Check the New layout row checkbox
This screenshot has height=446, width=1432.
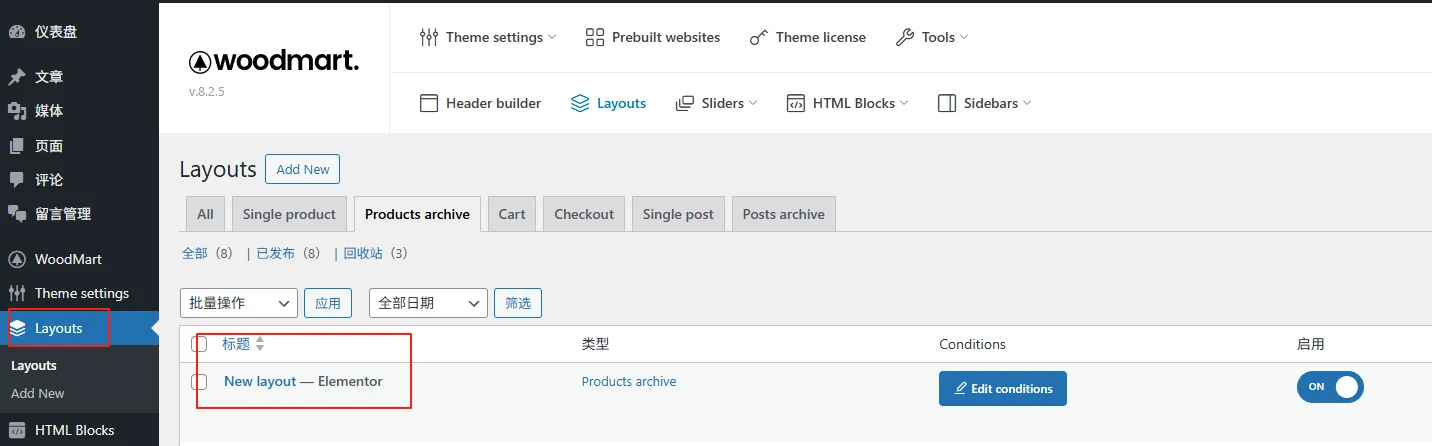(x=200, y=382)
